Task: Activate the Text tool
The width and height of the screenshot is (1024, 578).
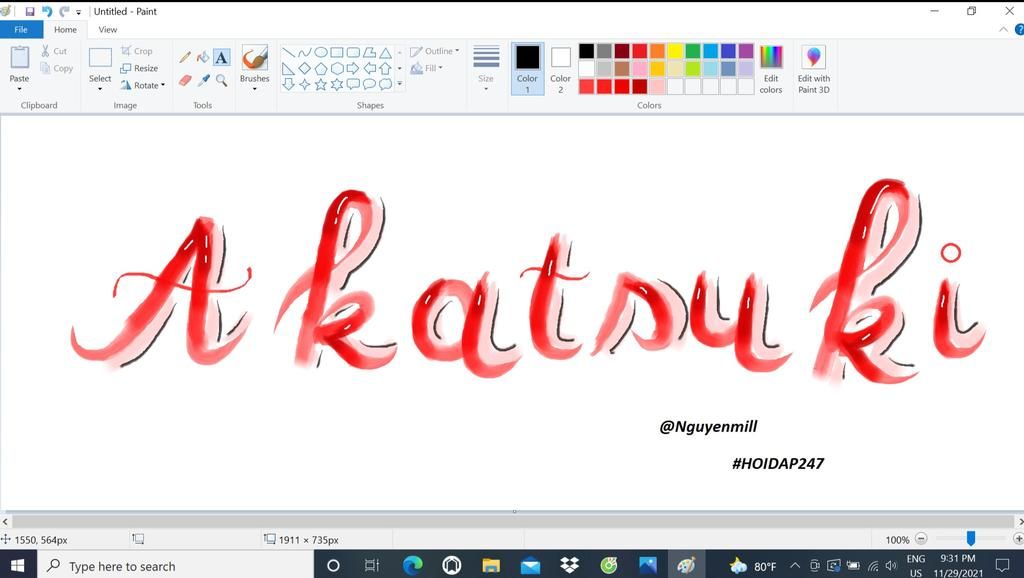Action: tap(221, 57)
